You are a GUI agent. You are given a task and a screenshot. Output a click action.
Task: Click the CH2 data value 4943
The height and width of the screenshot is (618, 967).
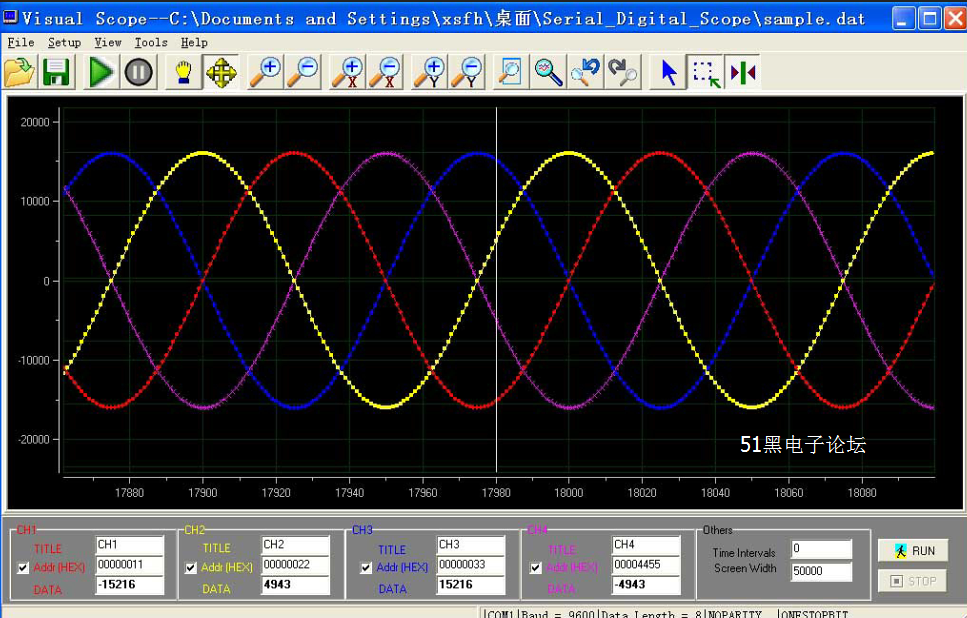point(295,585)
